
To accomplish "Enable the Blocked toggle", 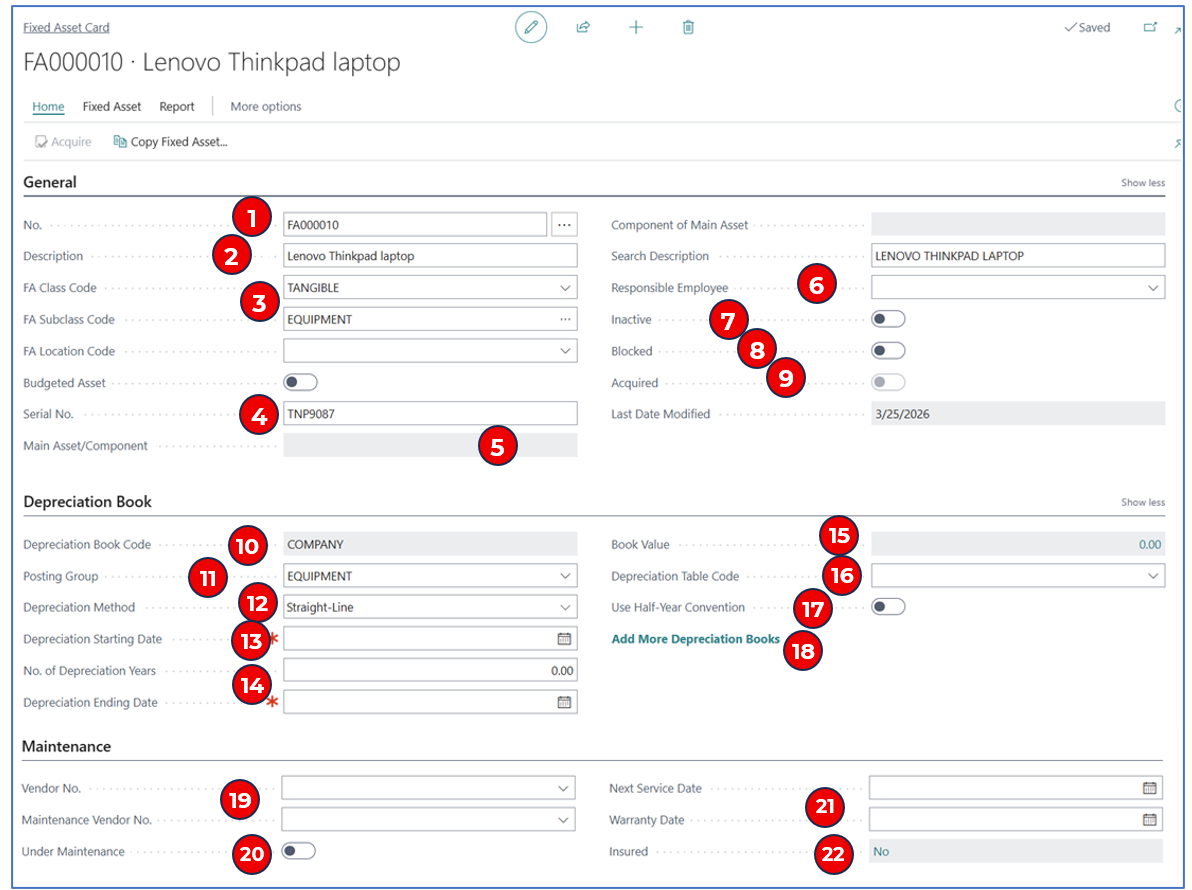I will pyautogui.click(x=888, y=351).
